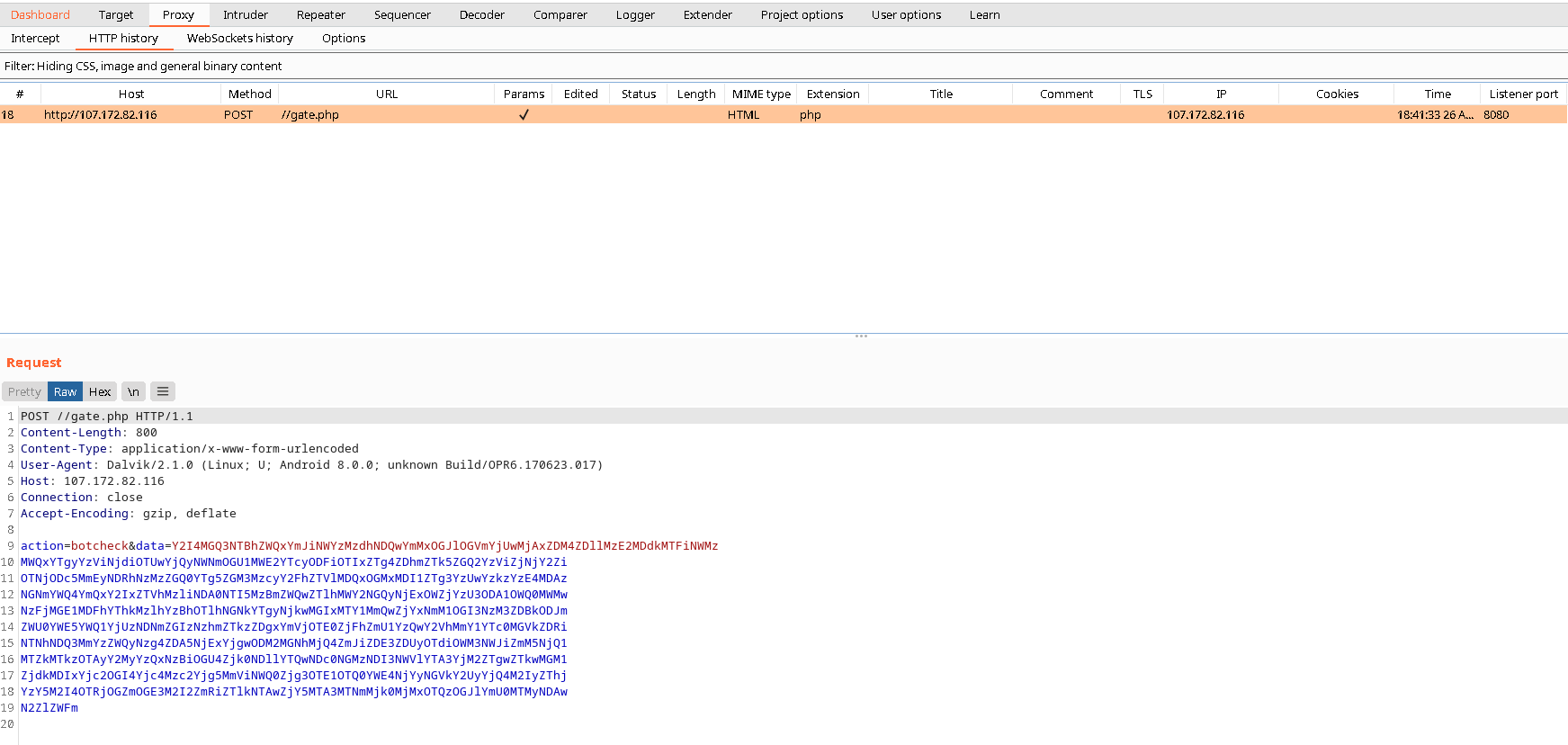
Task: Sort by the Comment column header
Action: click(x=1067, y=94)
